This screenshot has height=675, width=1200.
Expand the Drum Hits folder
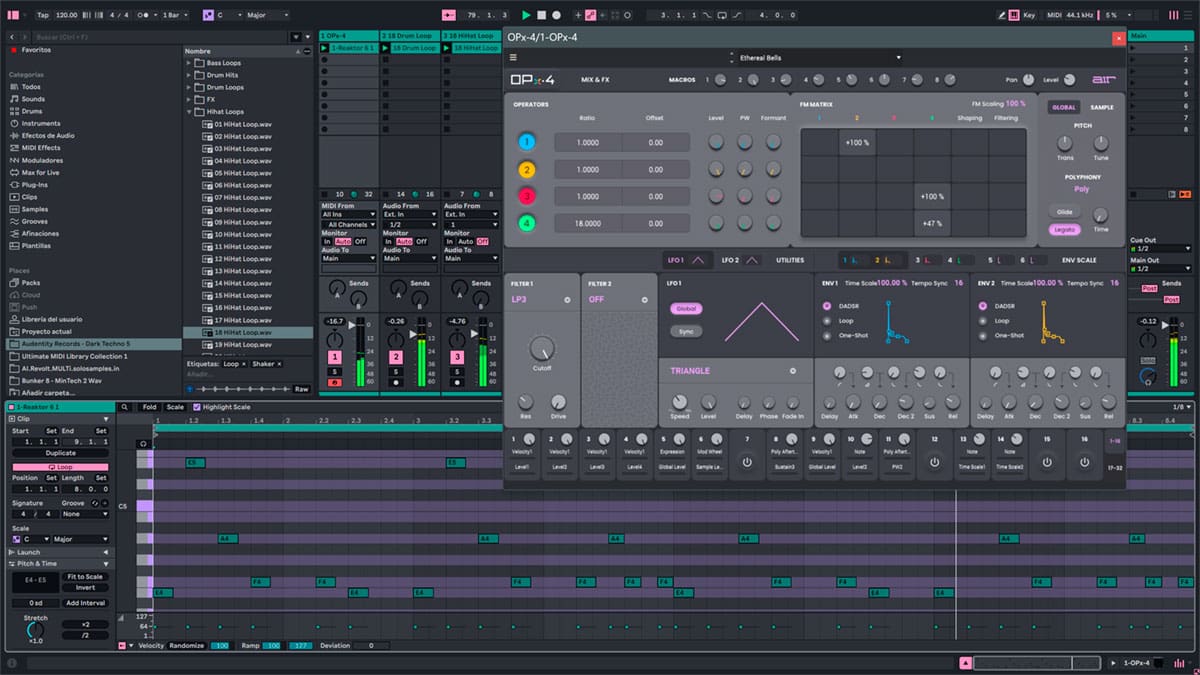tap(188, 75)
